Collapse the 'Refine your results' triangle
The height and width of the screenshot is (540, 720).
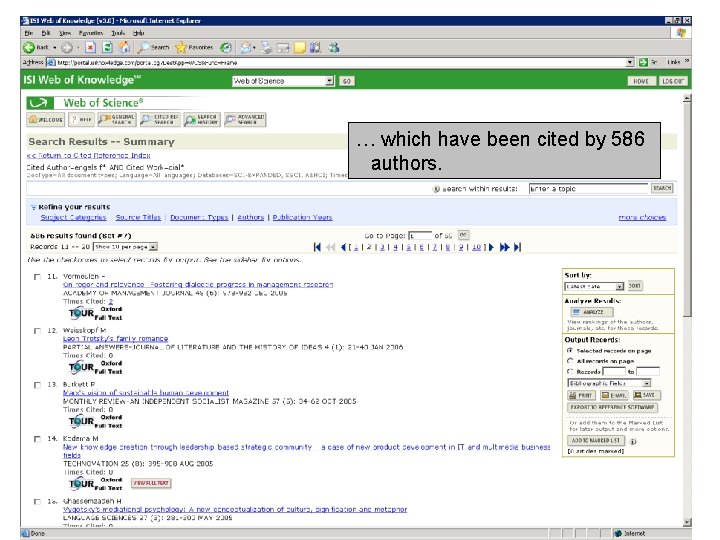point(33,207)
